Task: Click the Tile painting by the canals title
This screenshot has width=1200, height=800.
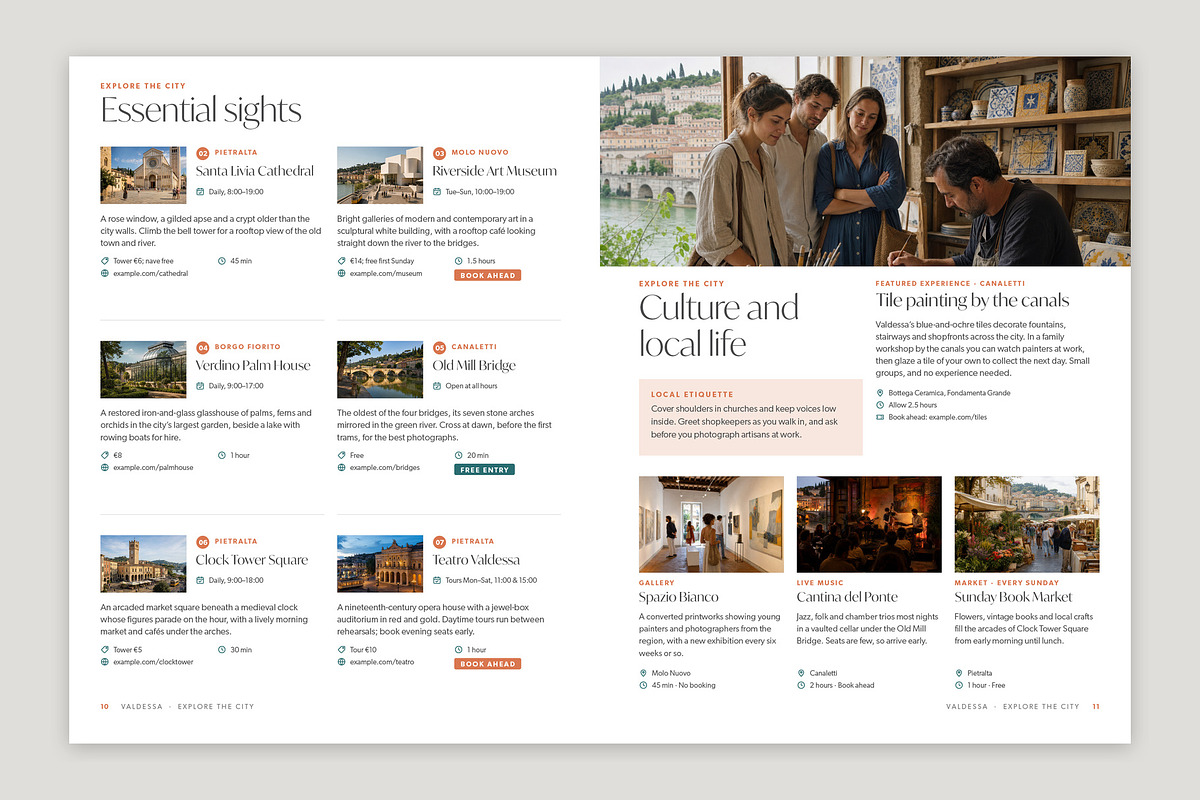Action: pos(973,300)
